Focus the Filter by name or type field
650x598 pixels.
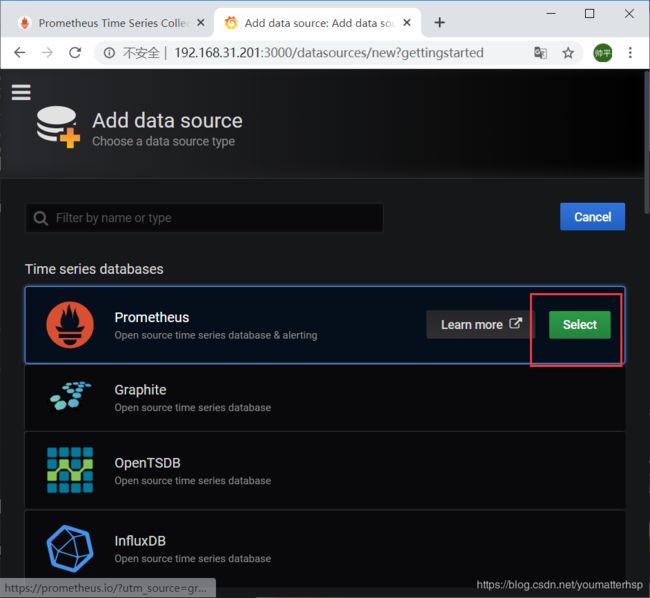click(204, 218)
